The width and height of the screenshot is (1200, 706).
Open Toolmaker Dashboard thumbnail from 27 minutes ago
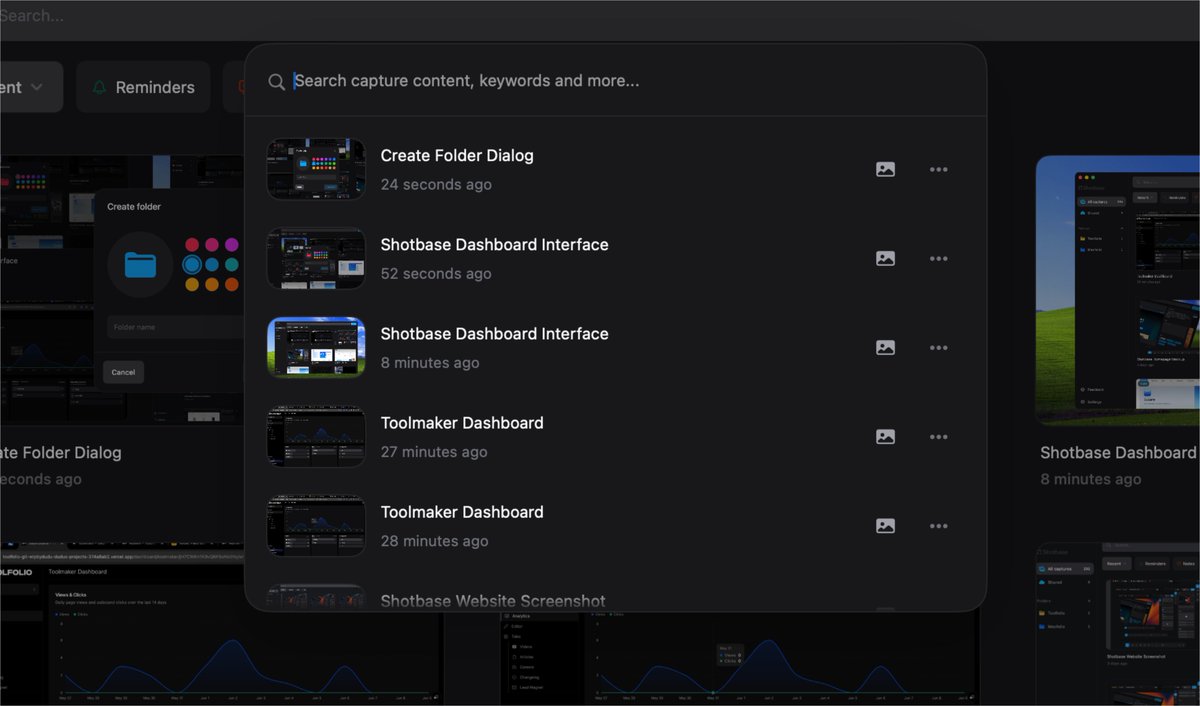coord(316,436)
